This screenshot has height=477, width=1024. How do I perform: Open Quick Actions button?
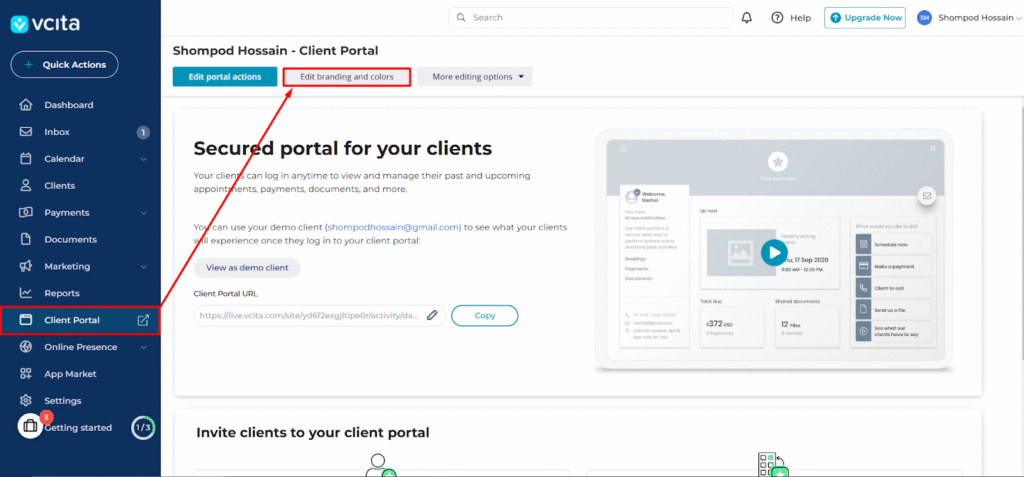(x=64, y=65)
